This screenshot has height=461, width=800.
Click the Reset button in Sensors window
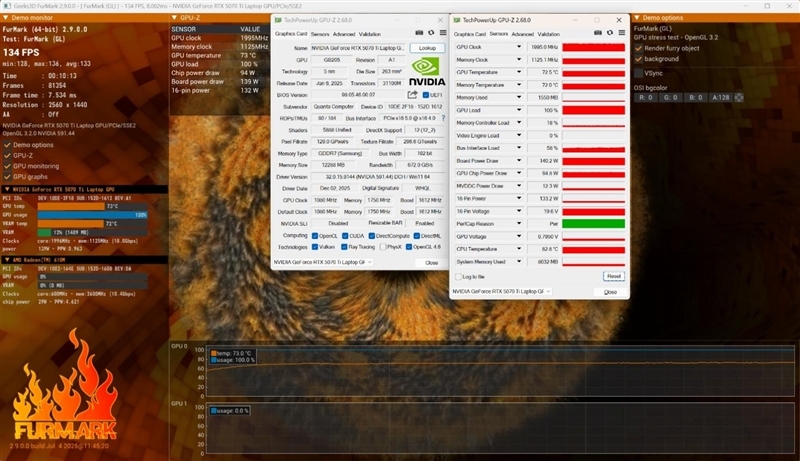[613, 276]
